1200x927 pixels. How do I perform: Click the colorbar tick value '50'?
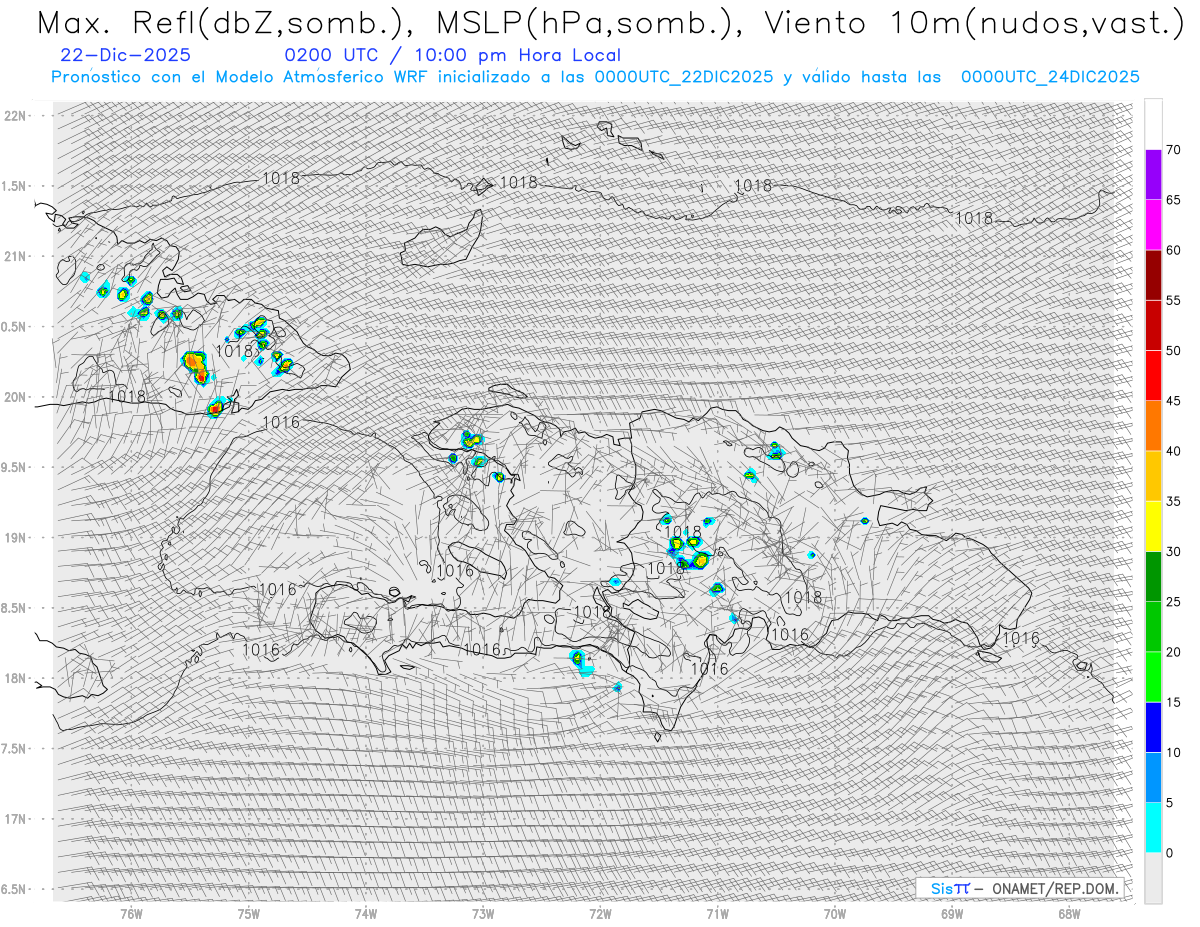coord(1173,351)
